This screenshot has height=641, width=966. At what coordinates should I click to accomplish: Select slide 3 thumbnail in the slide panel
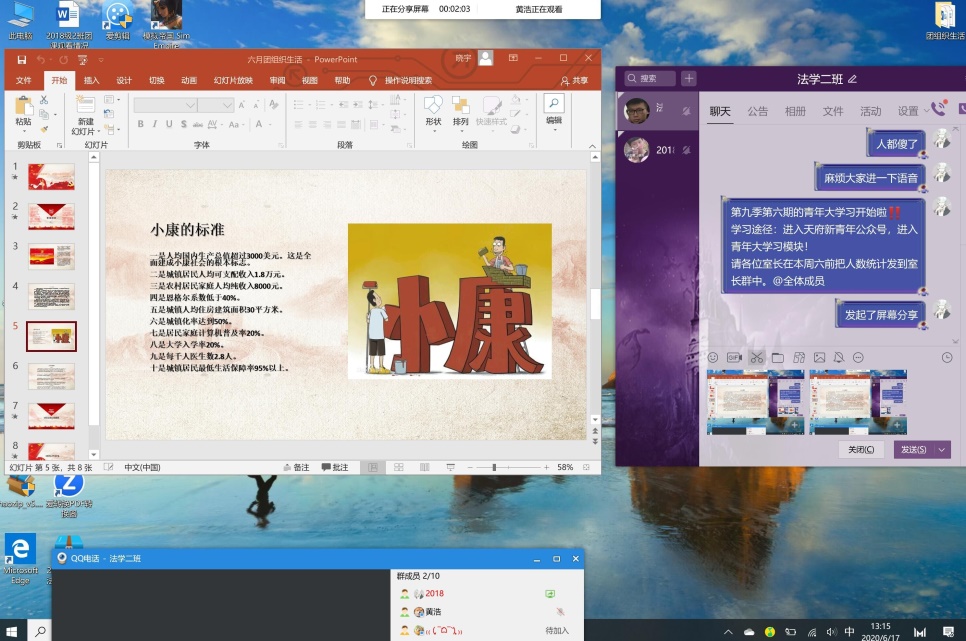tap(52, 256)
